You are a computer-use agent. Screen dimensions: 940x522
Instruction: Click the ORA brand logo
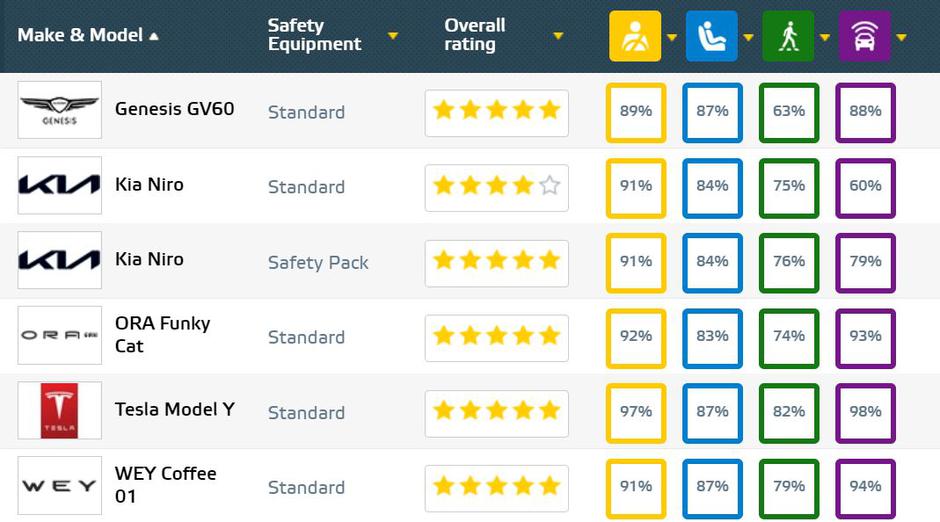[60, 335]
